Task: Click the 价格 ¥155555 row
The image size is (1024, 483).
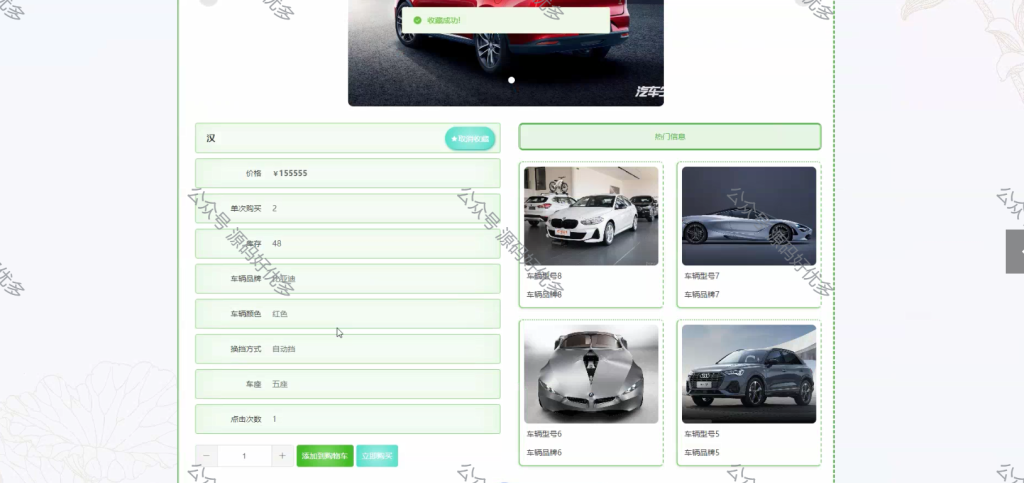Action: point(347,173)
